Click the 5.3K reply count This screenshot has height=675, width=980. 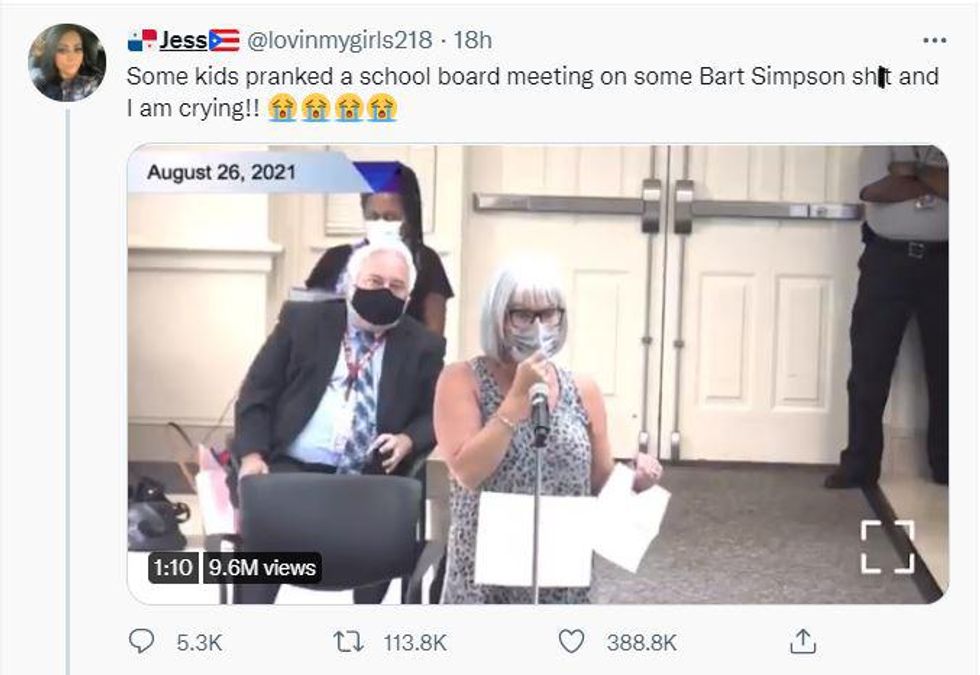(x=197, y=642)
